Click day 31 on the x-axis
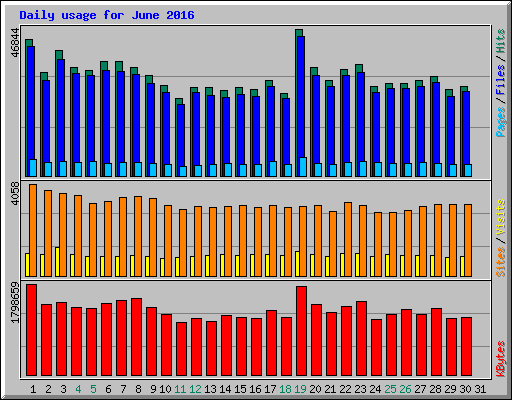Viewport: 512px width, 400px height. [480, 389]
